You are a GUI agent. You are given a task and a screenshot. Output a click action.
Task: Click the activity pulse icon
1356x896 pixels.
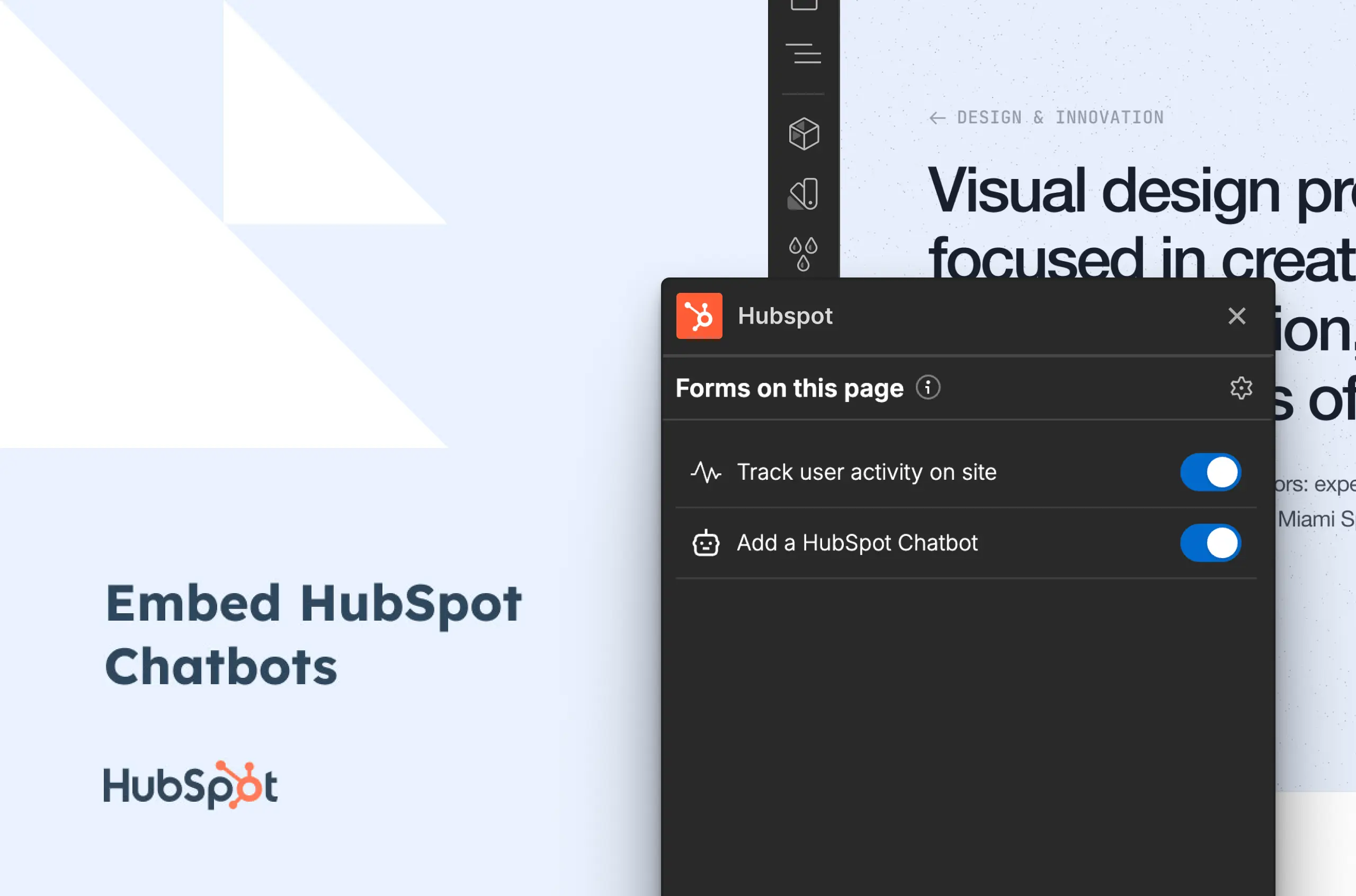coord(706,472)
